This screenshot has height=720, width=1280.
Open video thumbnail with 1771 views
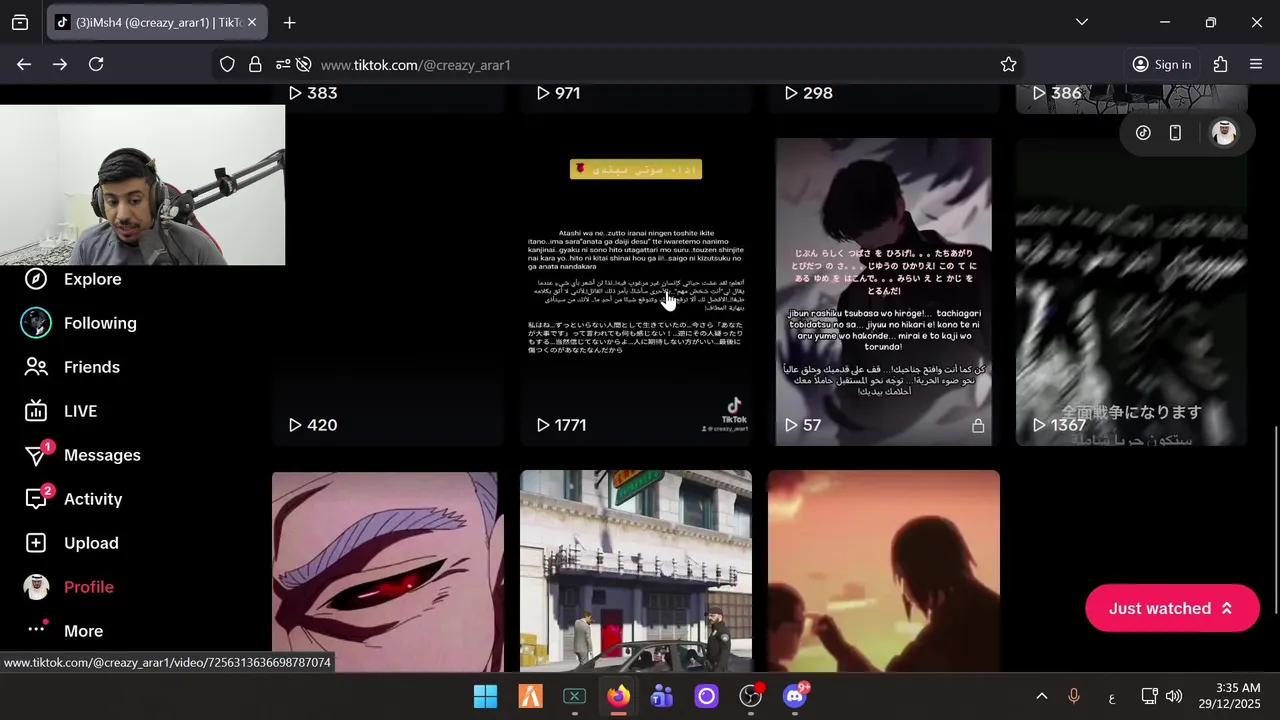(636, 292)
